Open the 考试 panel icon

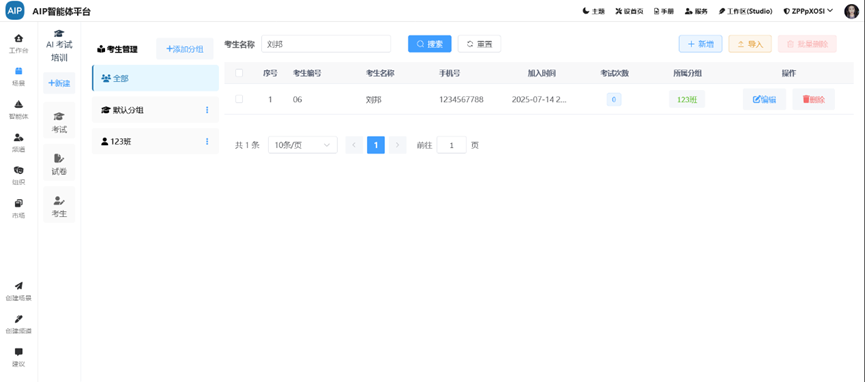point(59,117)
